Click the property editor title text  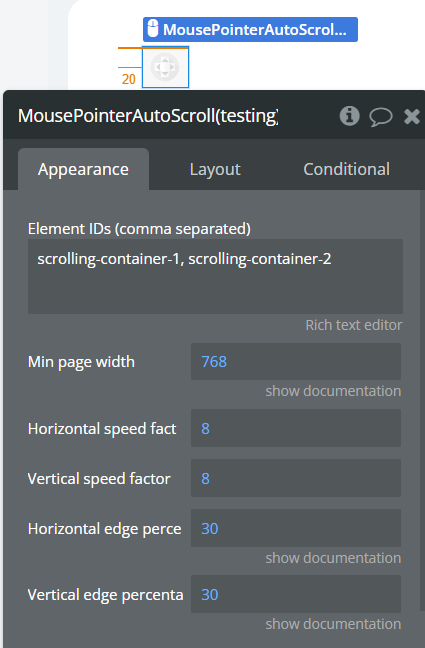pos(148,116)
